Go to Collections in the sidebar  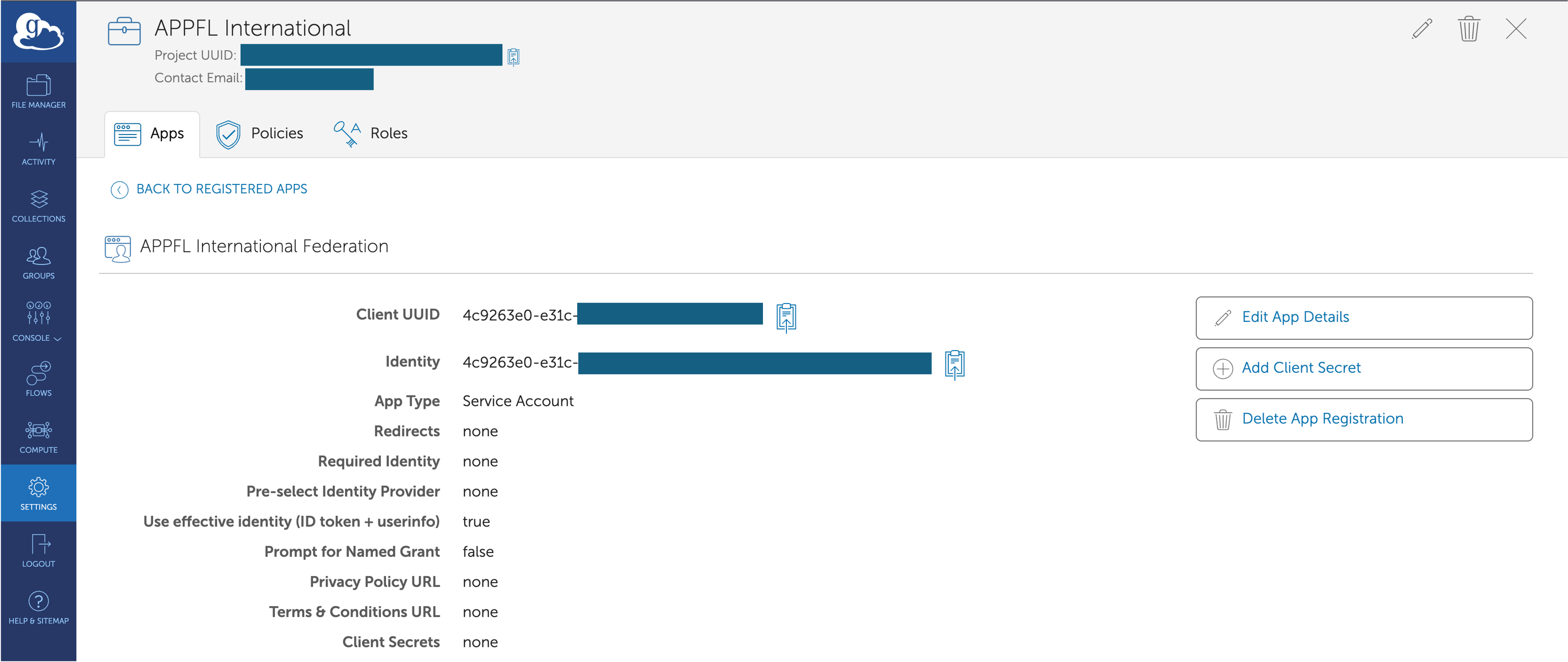pyautogui.click(x=38, y=206)
